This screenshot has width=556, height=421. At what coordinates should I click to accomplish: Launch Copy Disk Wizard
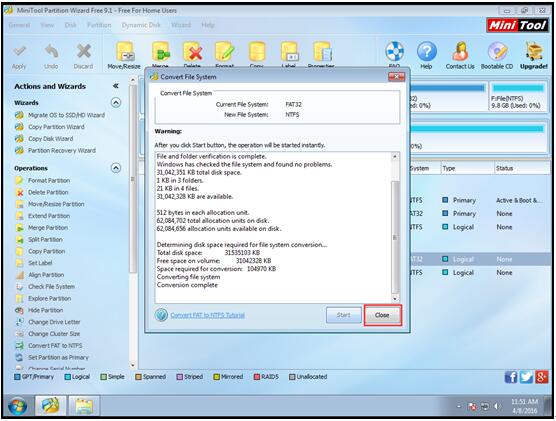pyautogui.click(x=51, y=139)
